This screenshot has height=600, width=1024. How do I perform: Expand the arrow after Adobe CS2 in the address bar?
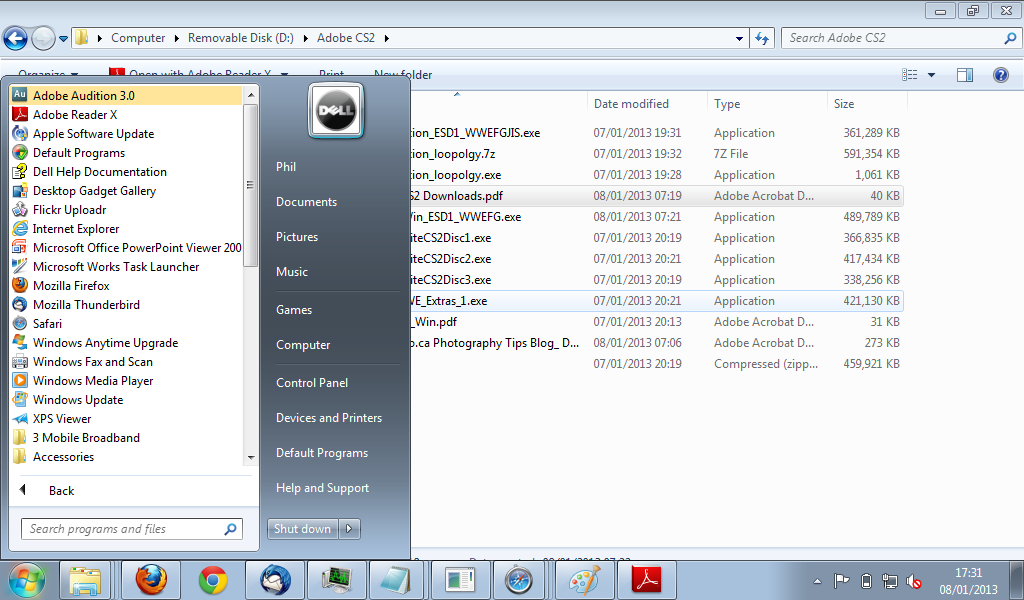tap(387, 39)
